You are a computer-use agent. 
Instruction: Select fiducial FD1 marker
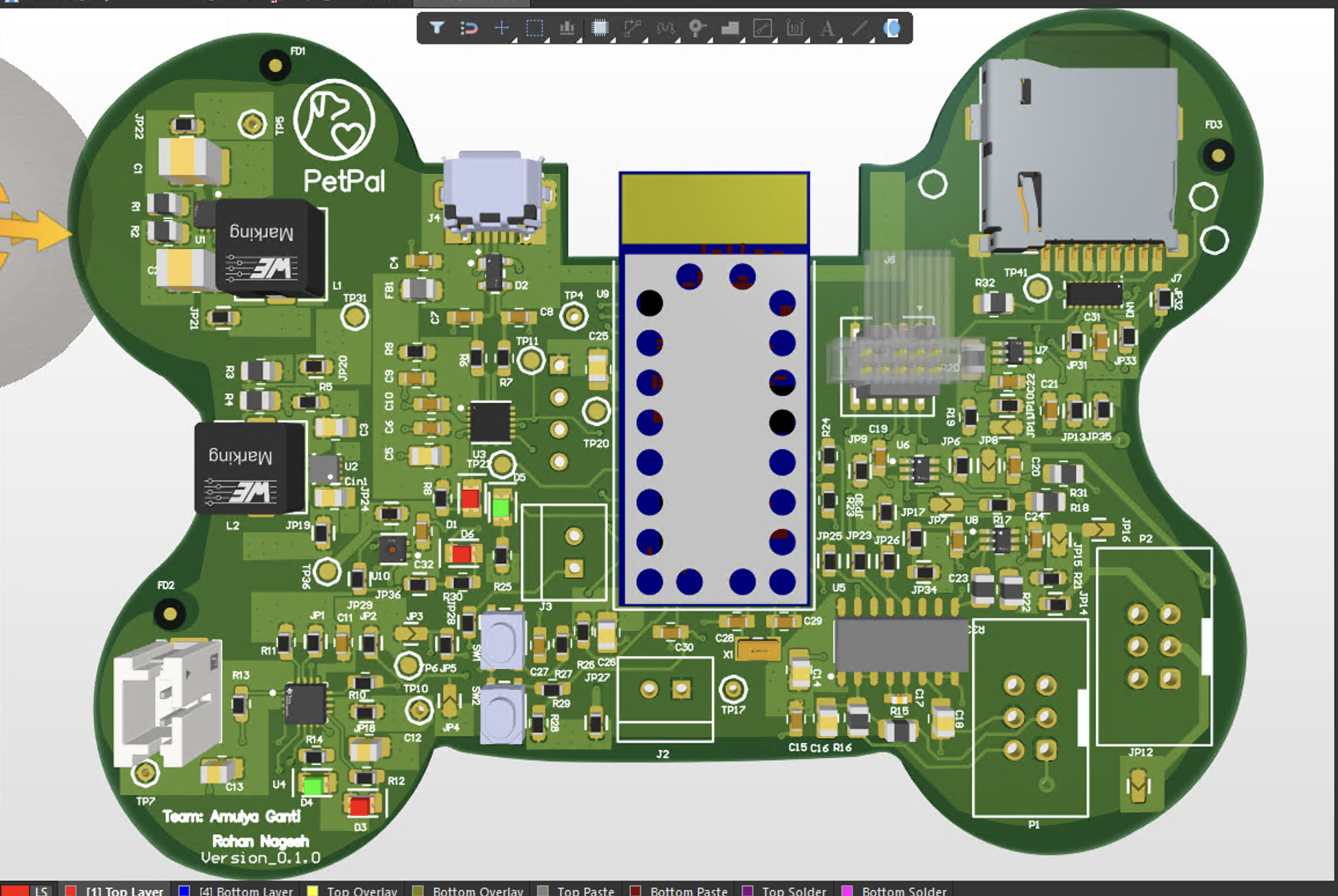275,65
